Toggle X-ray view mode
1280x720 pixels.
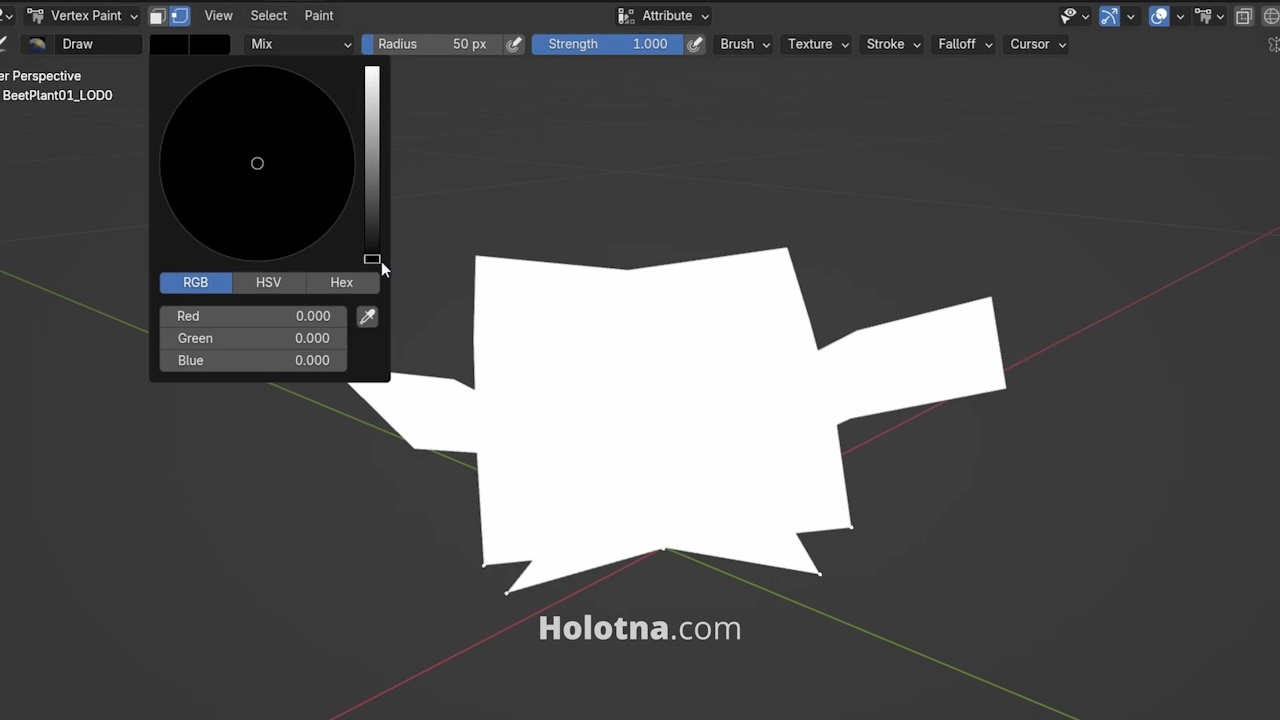[1244, 16]
